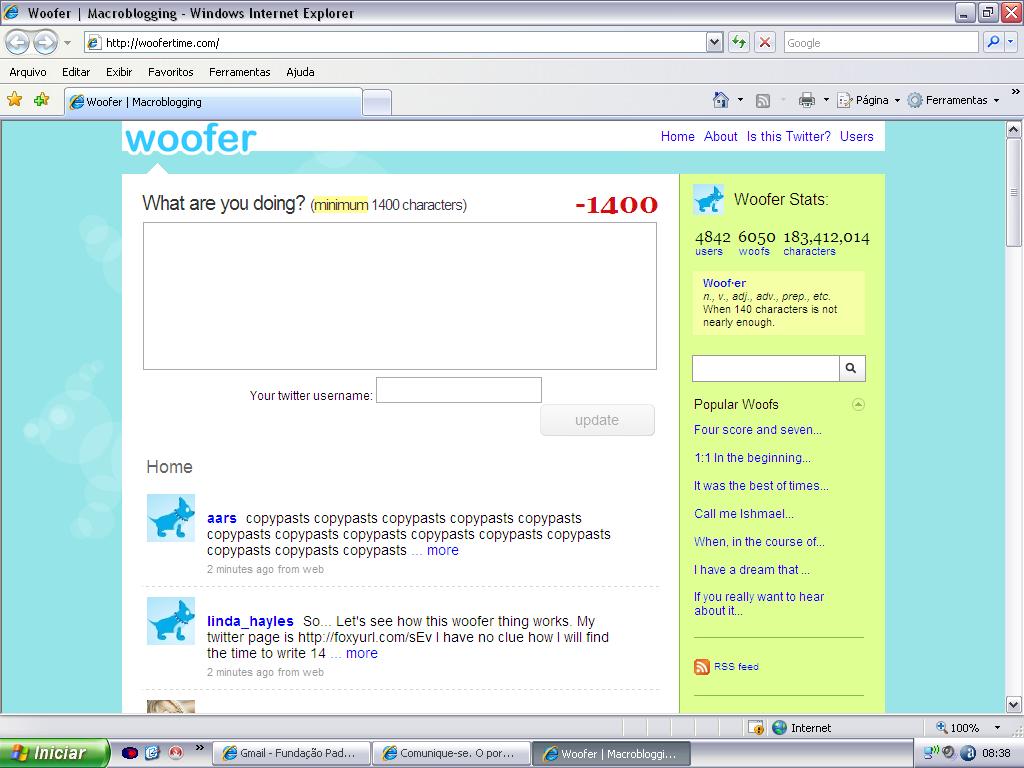Click the Google search box in toolbar

tap(880, 43)
